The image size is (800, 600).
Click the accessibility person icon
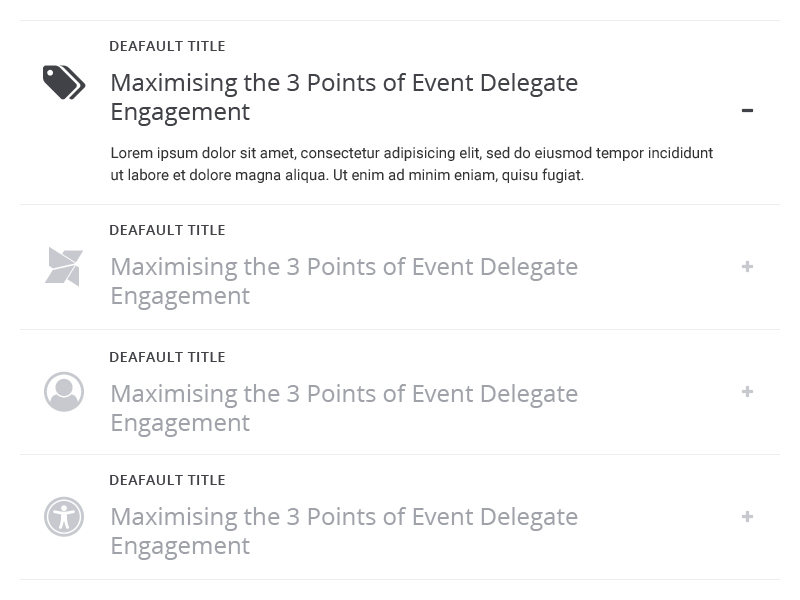64,517
